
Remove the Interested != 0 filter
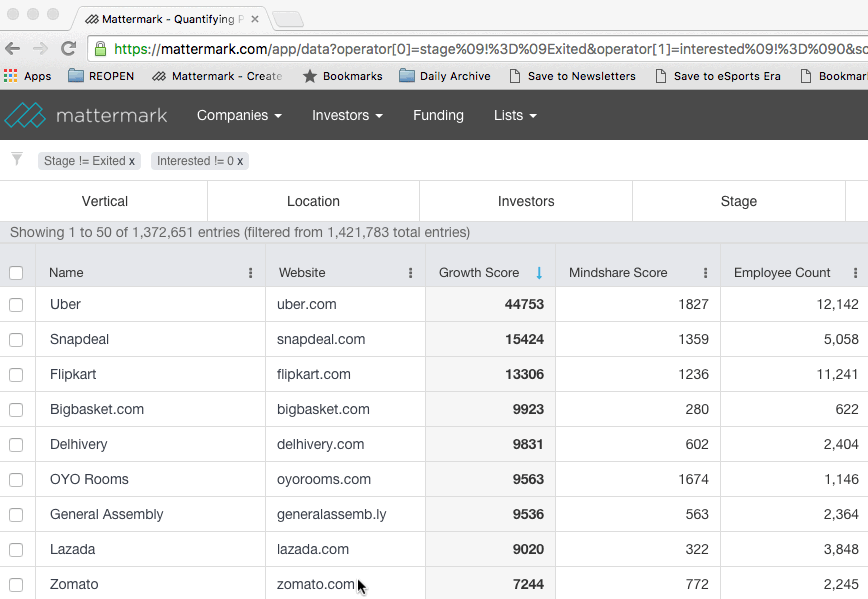click(240, 161)
